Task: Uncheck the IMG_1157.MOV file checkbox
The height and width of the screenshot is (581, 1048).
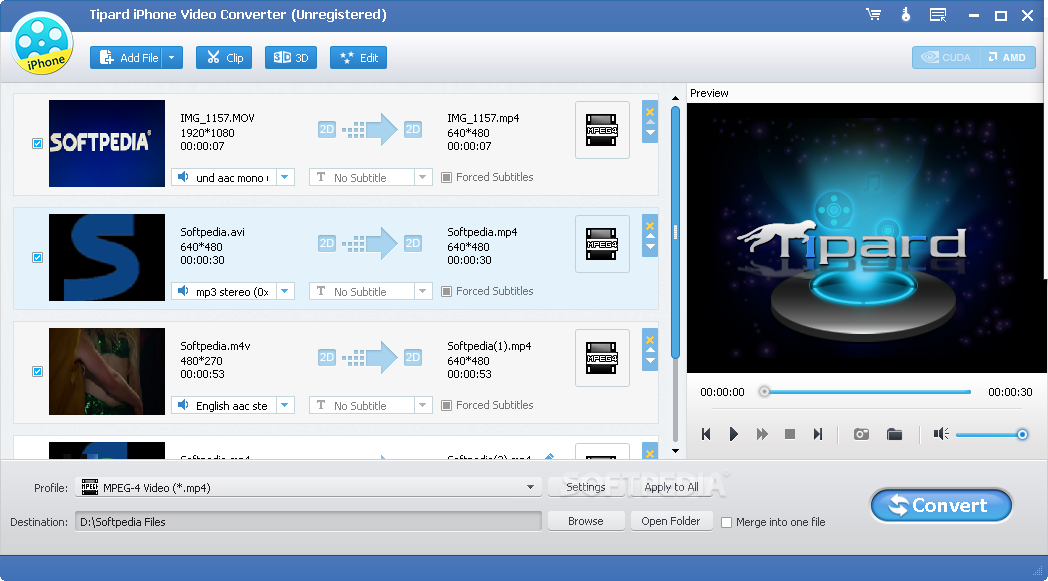Action: [x=37, y=144]
